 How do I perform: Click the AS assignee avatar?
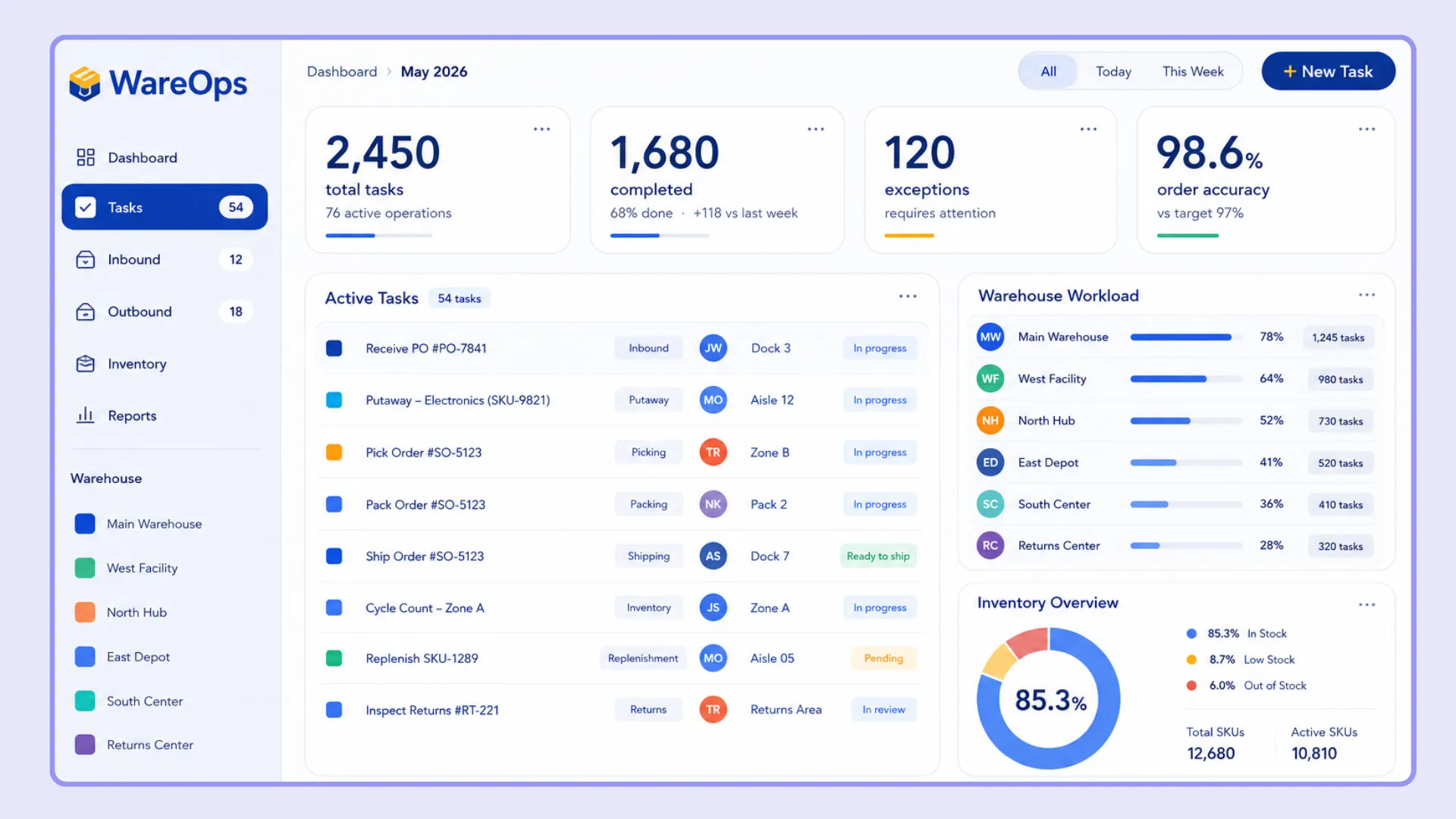click(x=713, y=556)
